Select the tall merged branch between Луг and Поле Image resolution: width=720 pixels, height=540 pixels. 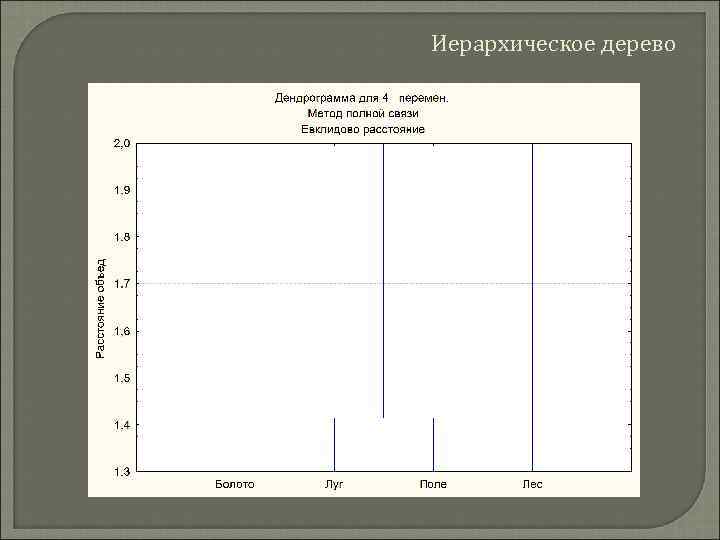coord(383,281)
